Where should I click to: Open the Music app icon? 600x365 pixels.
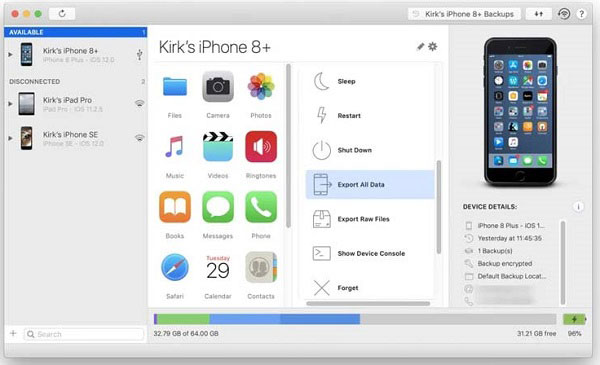175,147
